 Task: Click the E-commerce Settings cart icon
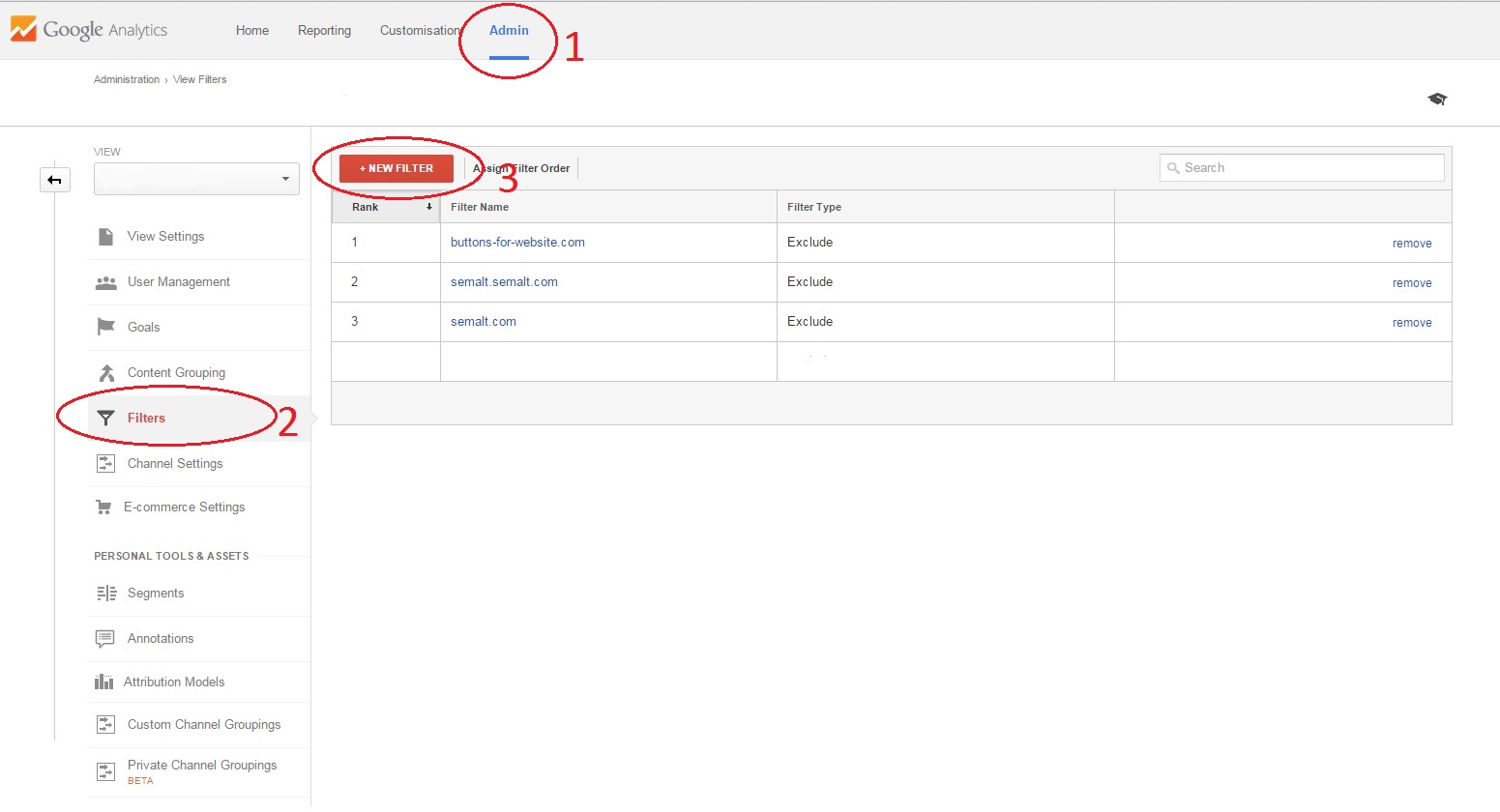(x=103, y=507)
